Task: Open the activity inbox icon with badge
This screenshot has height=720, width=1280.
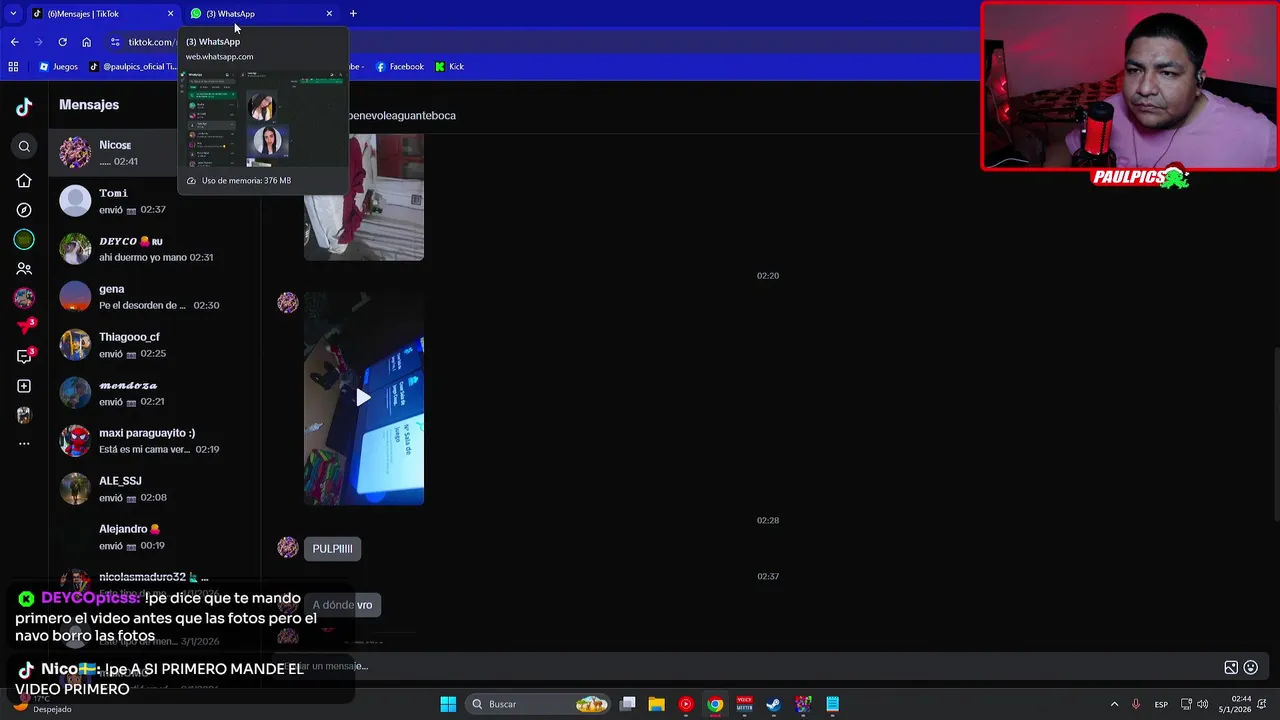Action: point(26,356)
